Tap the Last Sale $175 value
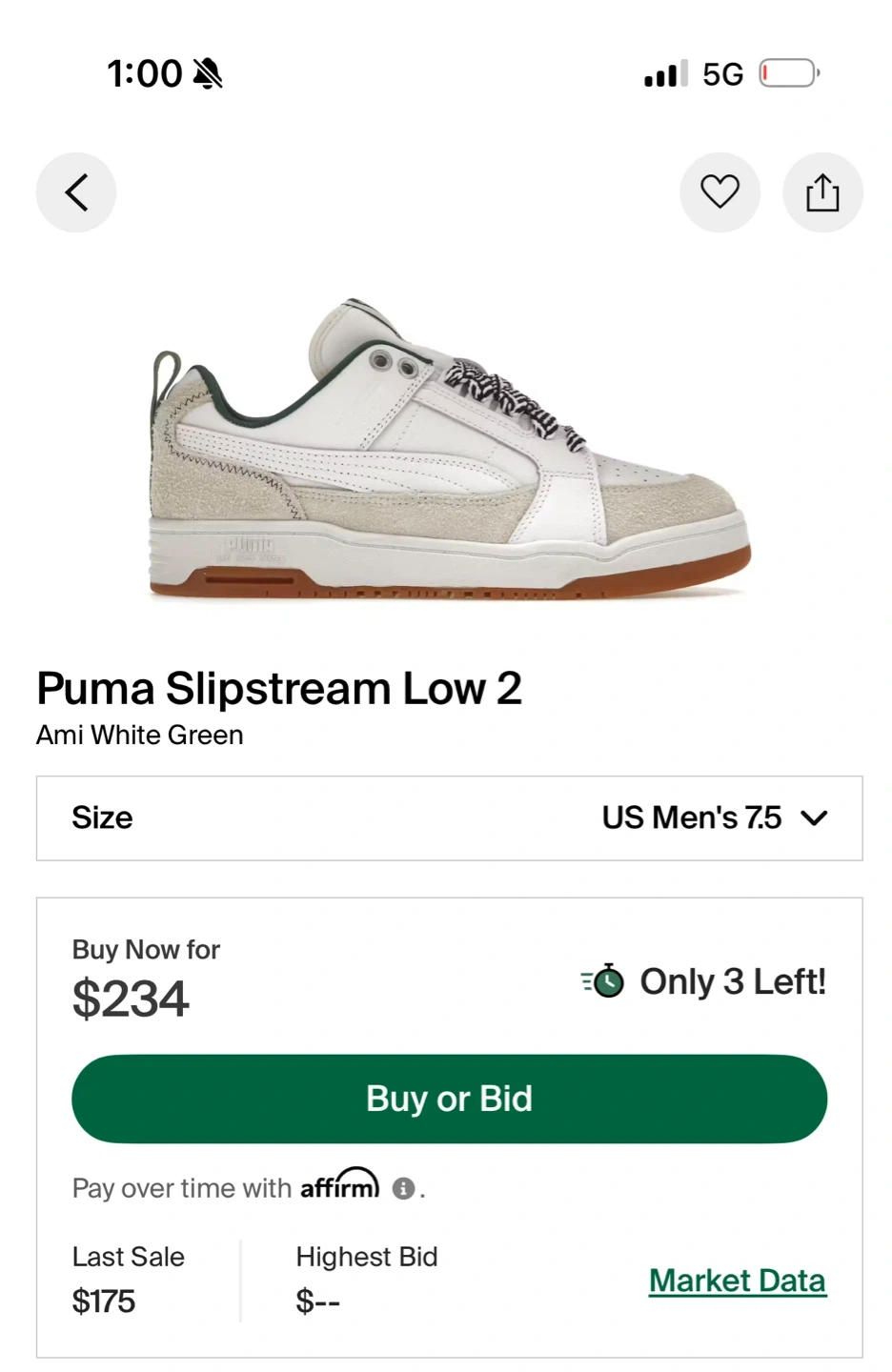The width and height of the screenshot is (892, 1372). [x=104, y=1301]
